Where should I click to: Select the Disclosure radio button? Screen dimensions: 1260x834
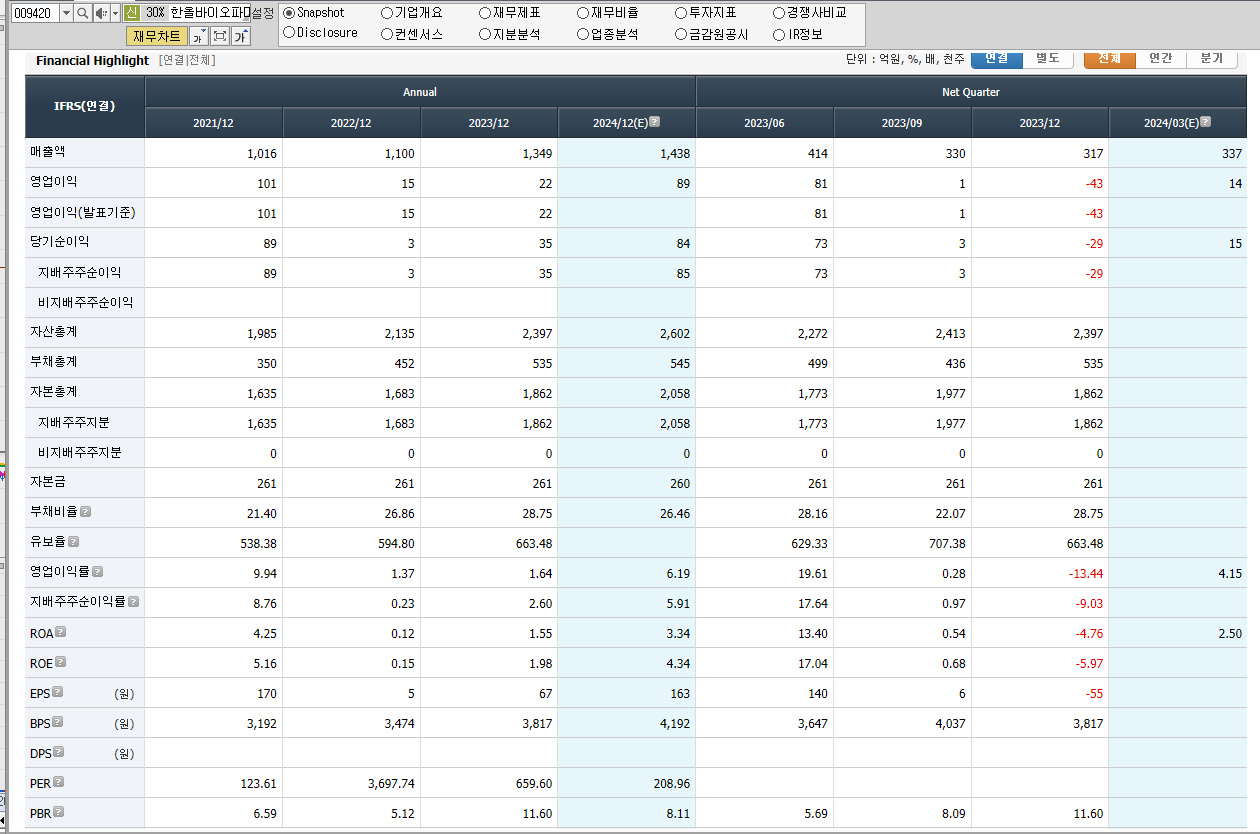tap(289, 33)
